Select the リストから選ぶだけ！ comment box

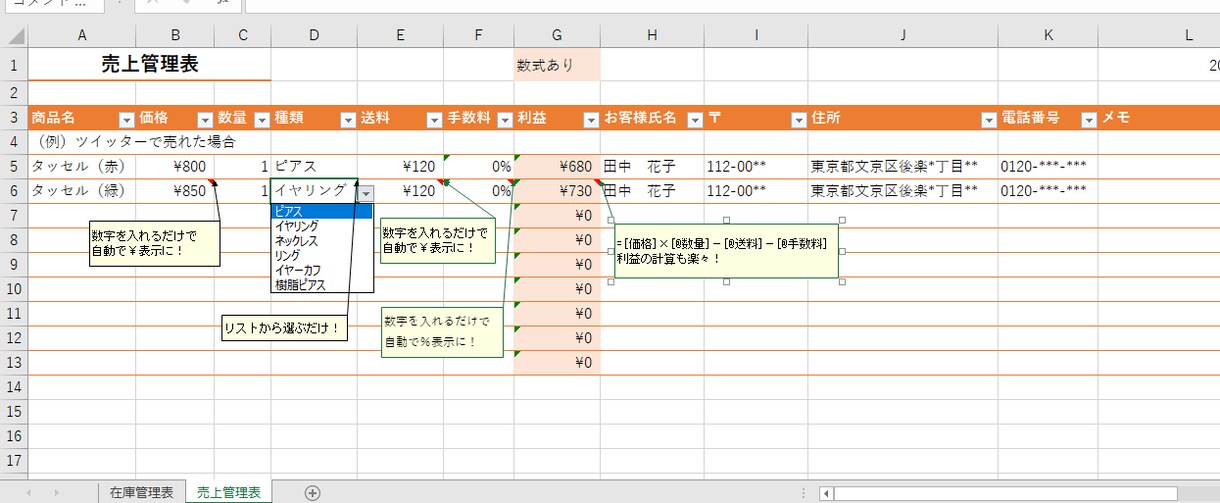point(285,330)
